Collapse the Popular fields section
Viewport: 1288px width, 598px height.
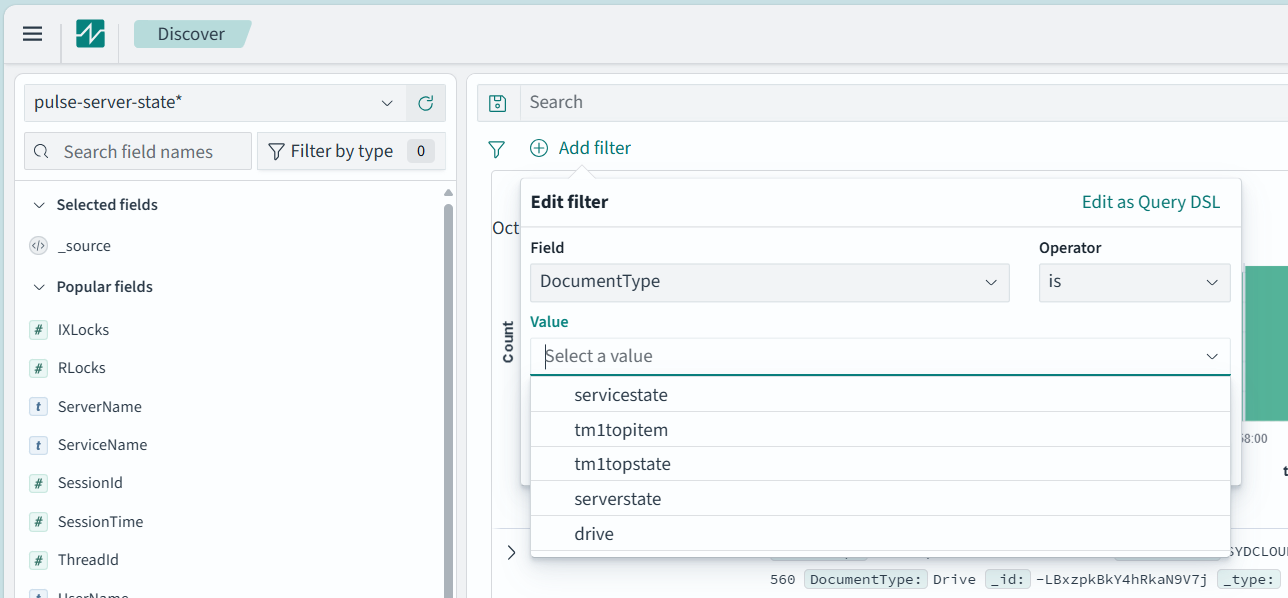coord(39,287)
